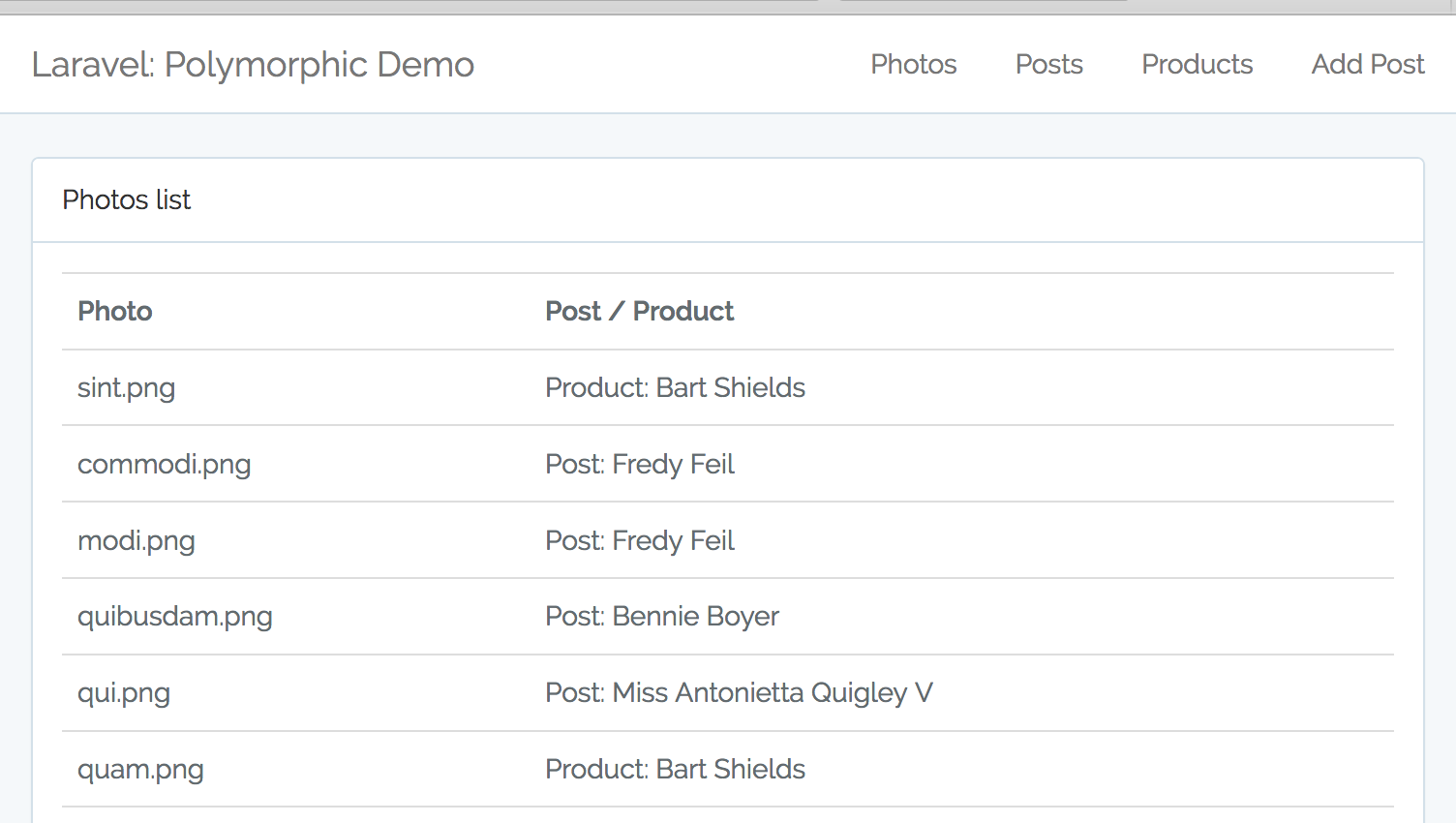
Task: Click the Photo column header
Action: (115, 311)
